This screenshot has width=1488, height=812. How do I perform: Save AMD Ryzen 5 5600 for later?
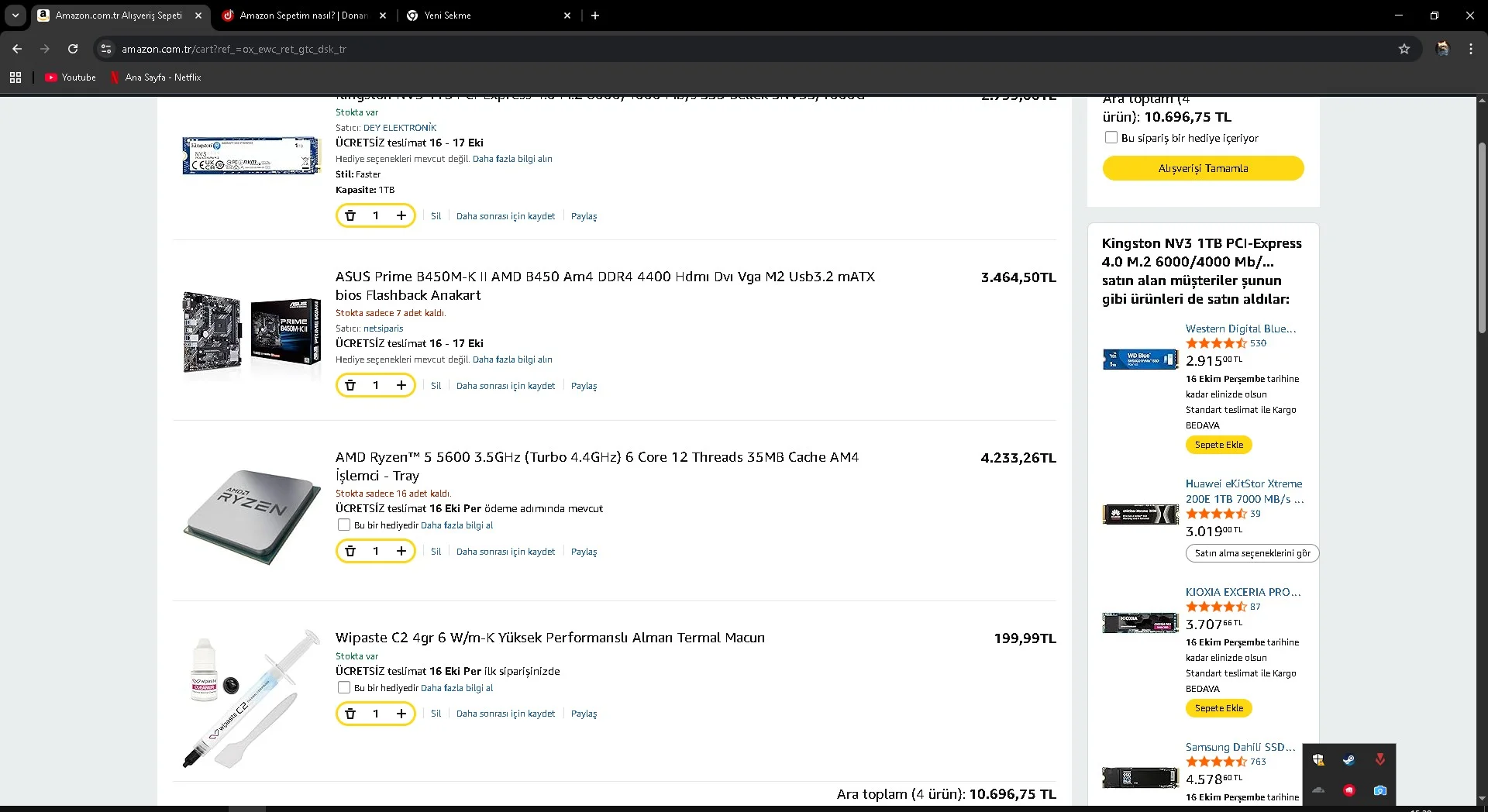tap(505, 552)
